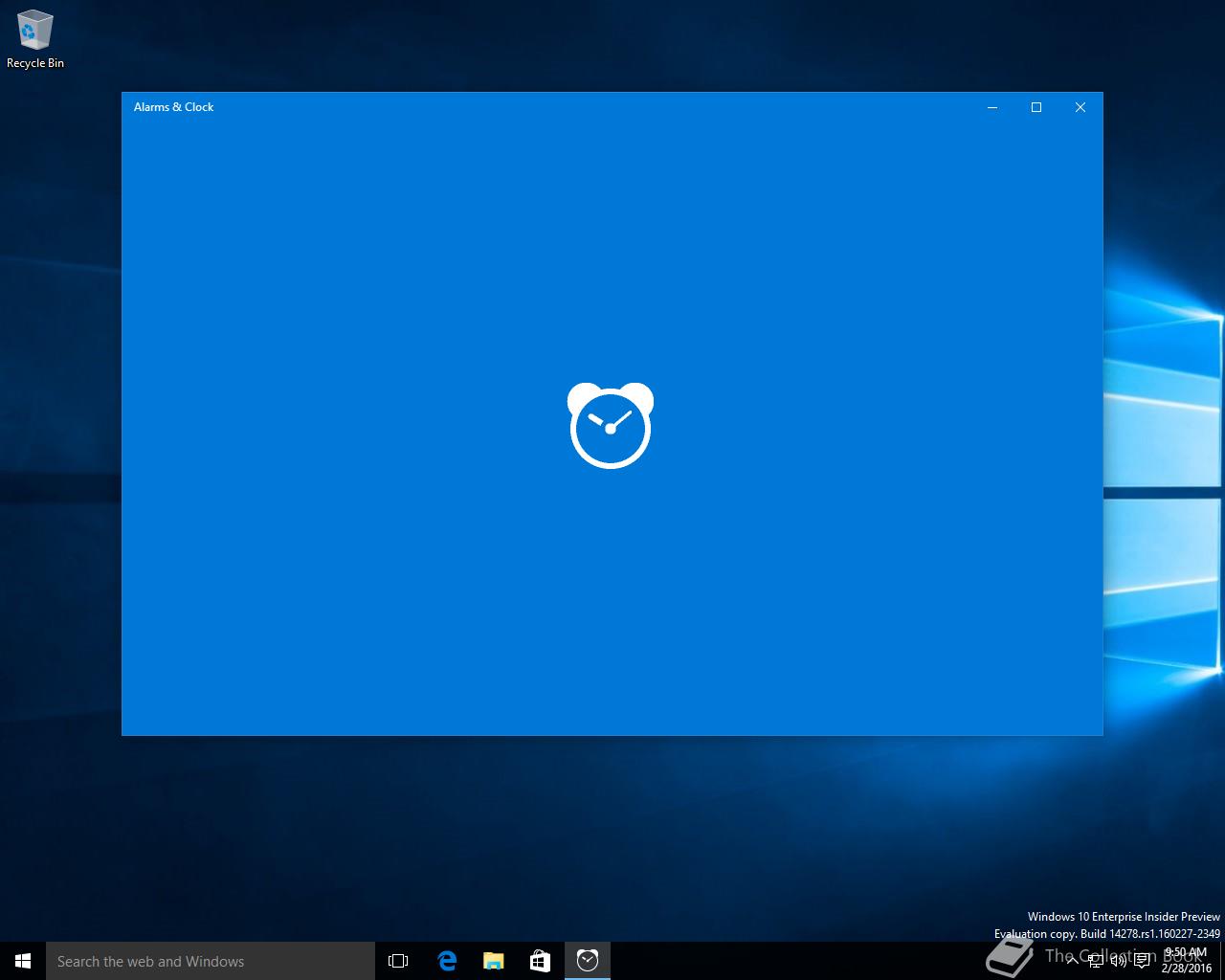Viewport: 1225px width, 980px height.
Task: Click the Search the web and Windows box
Action: 211,961
